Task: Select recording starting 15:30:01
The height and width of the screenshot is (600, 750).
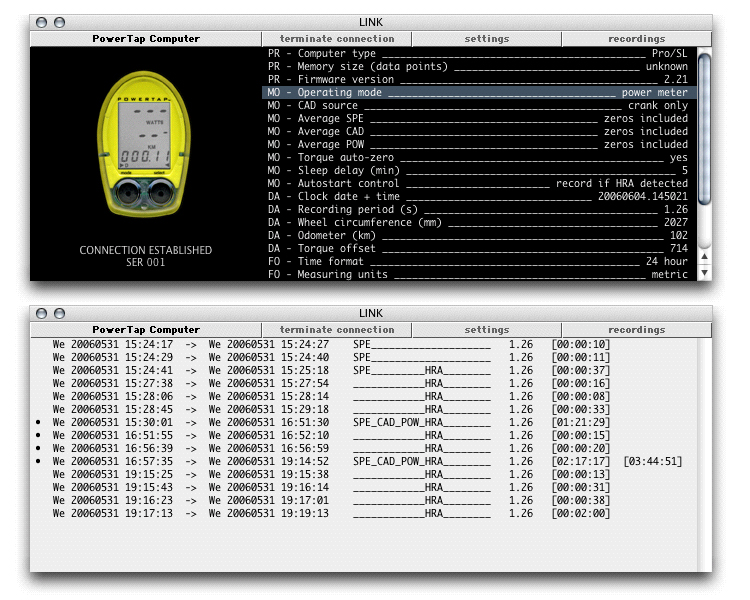Action: click(x=364, y=422)
